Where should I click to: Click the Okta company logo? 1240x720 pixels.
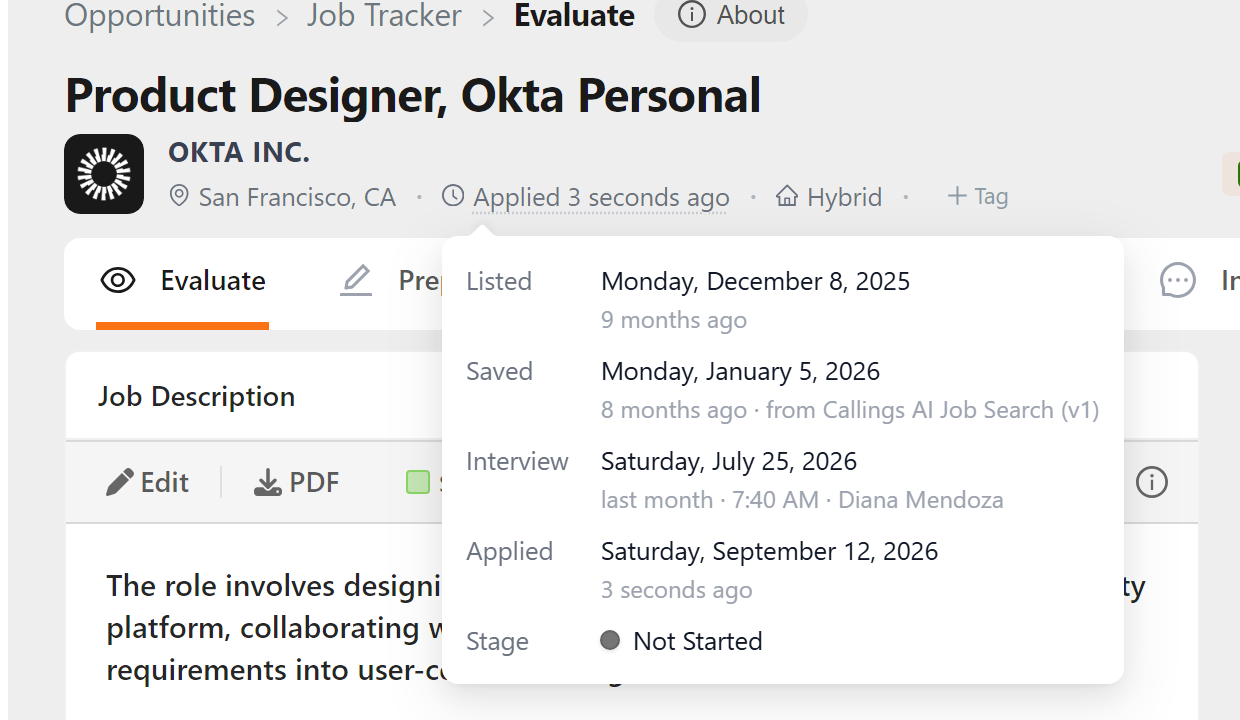point(104,174)
